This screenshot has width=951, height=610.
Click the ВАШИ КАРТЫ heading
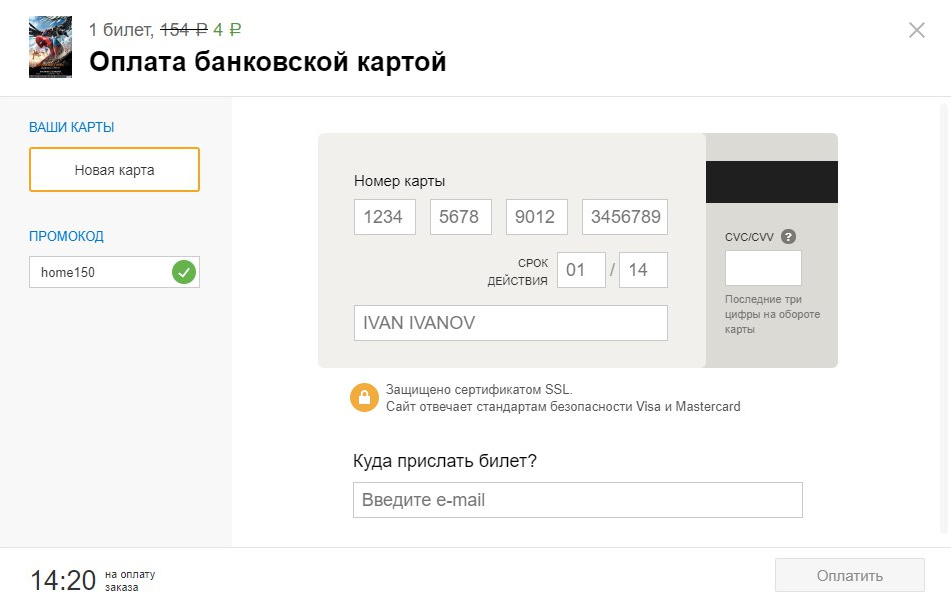click(x=72, y=127)
